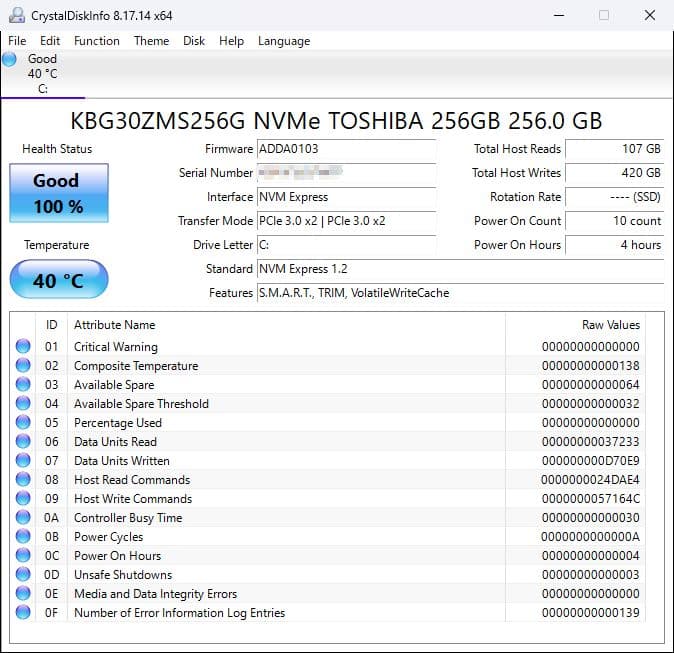Click the Total Host Writes value 420 GB
Screen dimensions: 674x653
615,173
